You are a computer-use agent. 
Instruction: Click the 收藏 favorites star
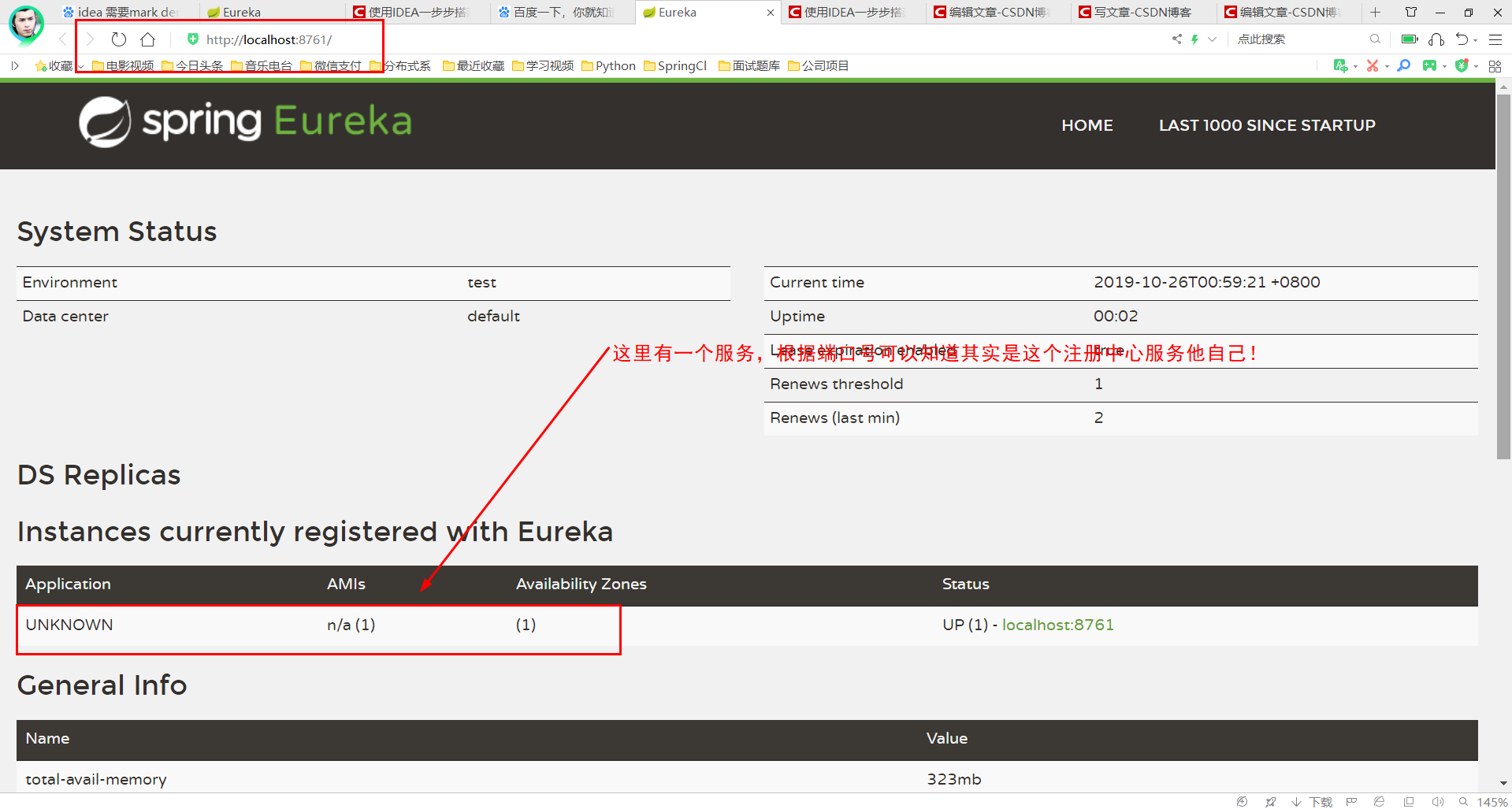pyautogui.click(x=54, y=66)
